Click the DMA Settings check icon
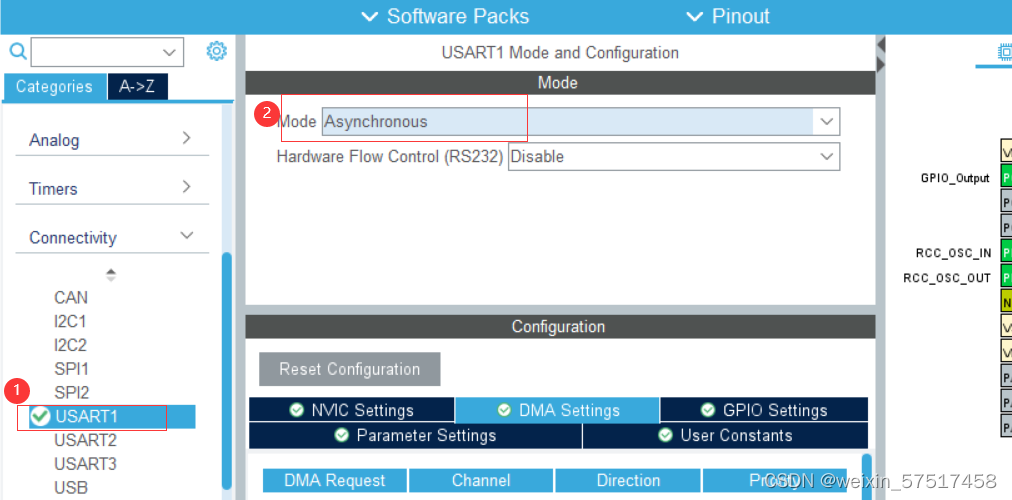The image size is (1012, 500). (x=505, y=410)
